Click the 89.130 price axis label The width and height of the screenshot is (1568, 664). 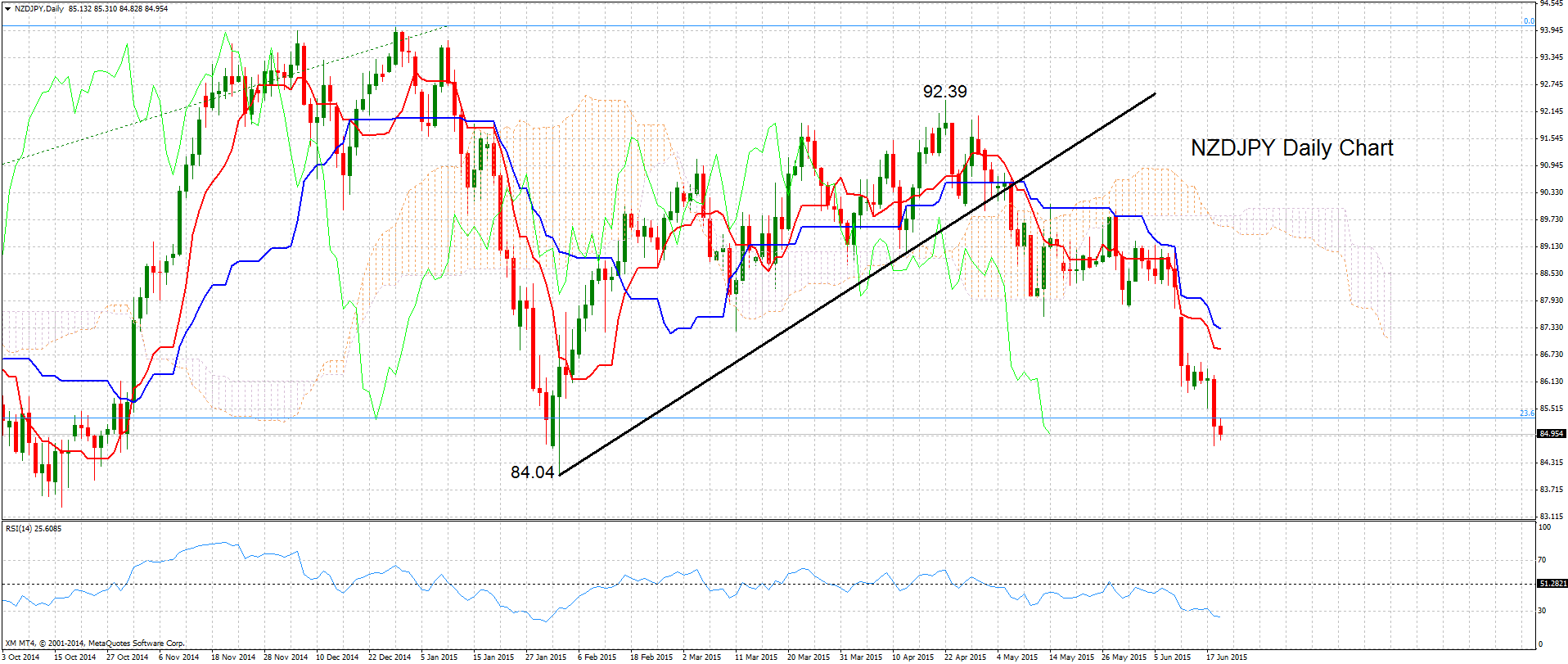tap(1552, 246)
